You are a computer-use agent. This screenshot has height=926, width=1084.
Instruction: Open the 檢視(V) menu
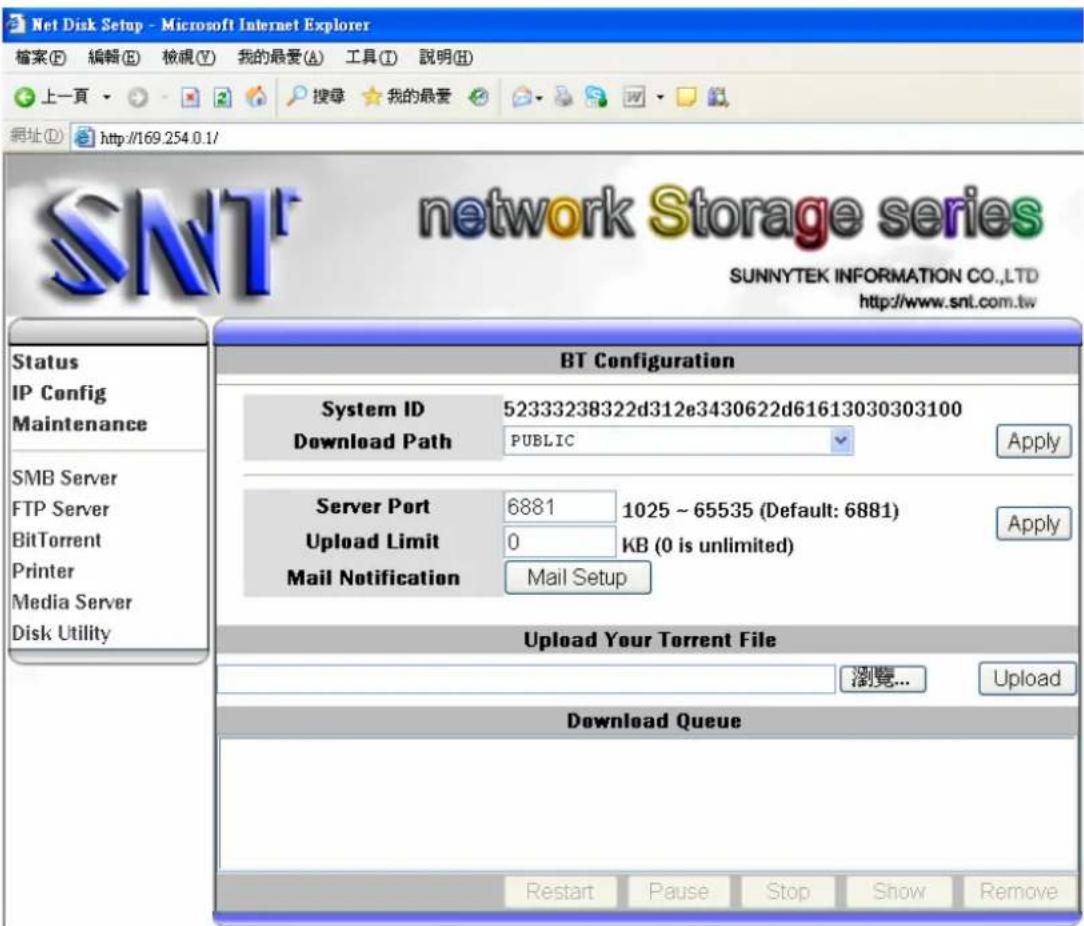(189, 57)
